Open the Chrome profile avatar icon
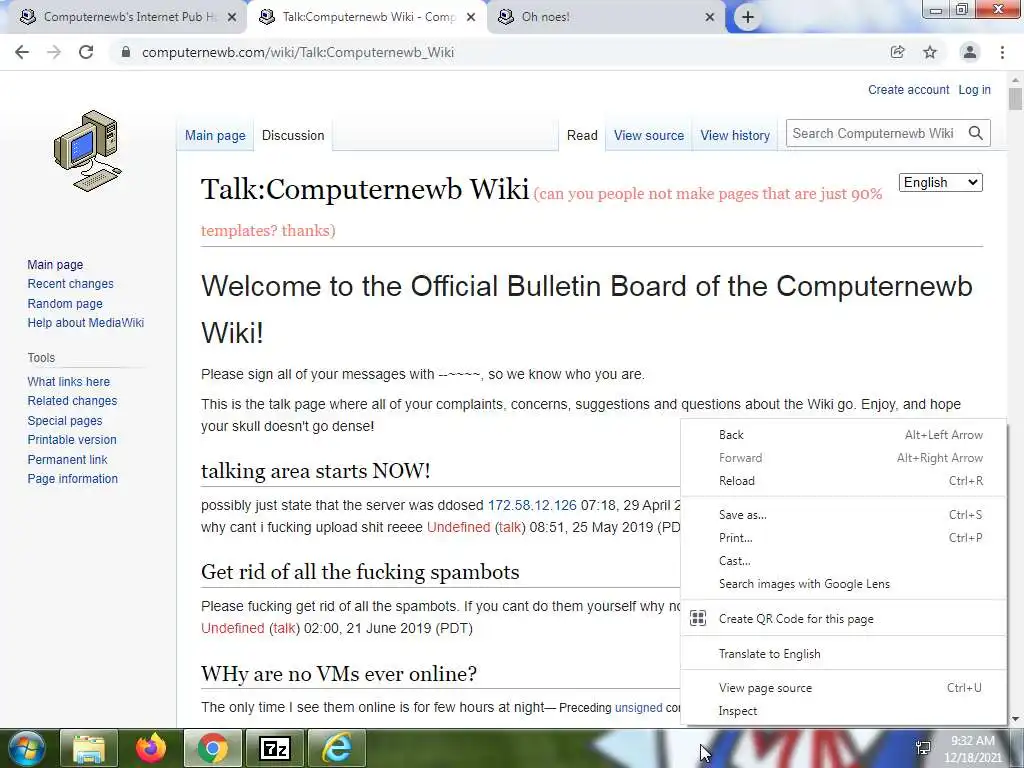This screenshot has width=1024, height=768. (x=970, y=52)
